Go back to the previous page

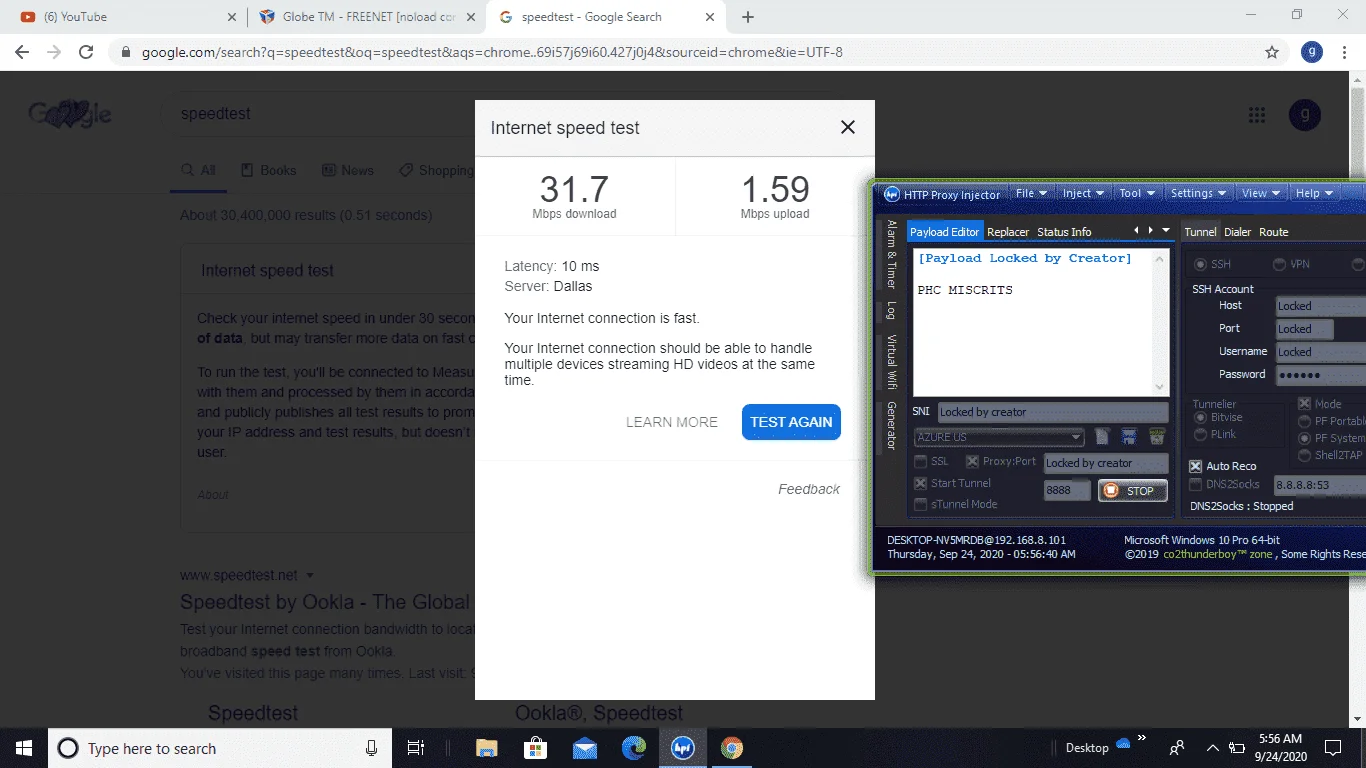[x=22, y=52]
